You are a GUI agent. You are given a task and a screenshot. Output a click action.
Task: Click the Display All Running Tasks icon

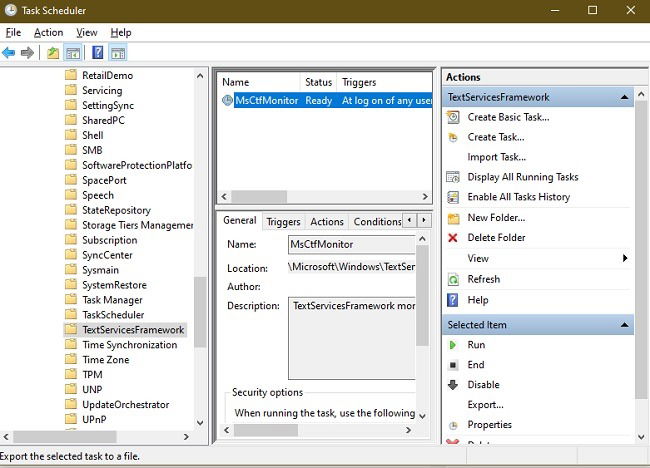pos(453,177)
